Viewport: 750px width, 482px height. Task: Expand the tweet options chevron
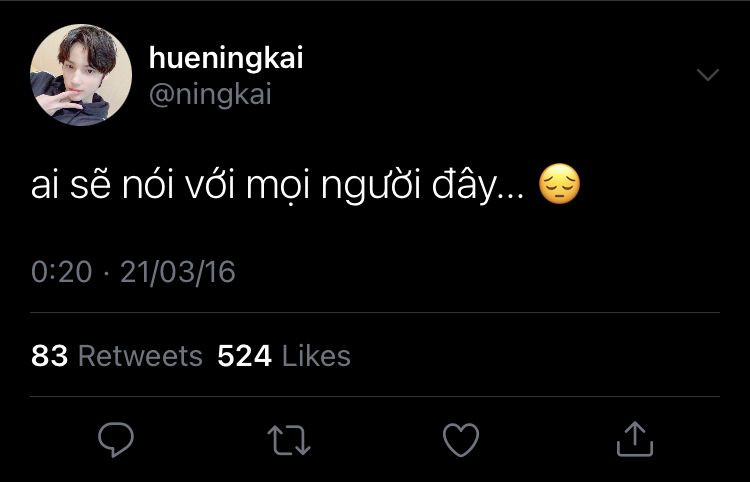pyautogui.click(x=707, y=76)
